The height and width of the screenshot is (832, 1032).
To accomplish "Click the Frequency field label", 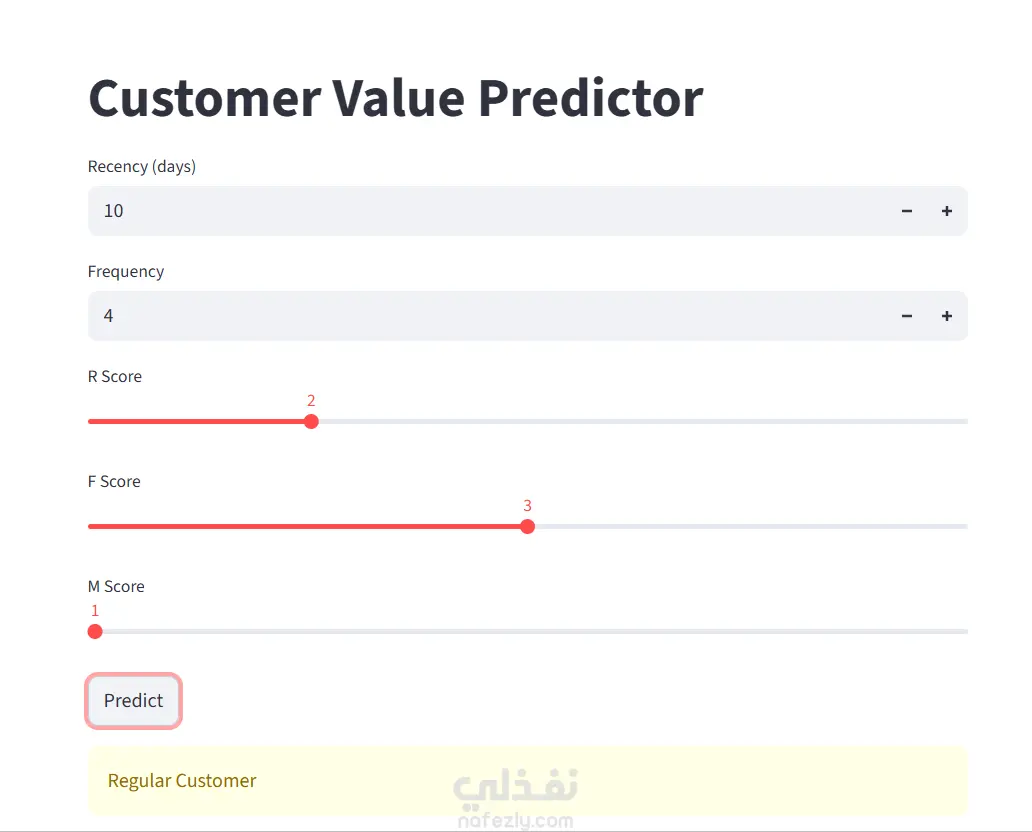I will click(x=126, y=272).
